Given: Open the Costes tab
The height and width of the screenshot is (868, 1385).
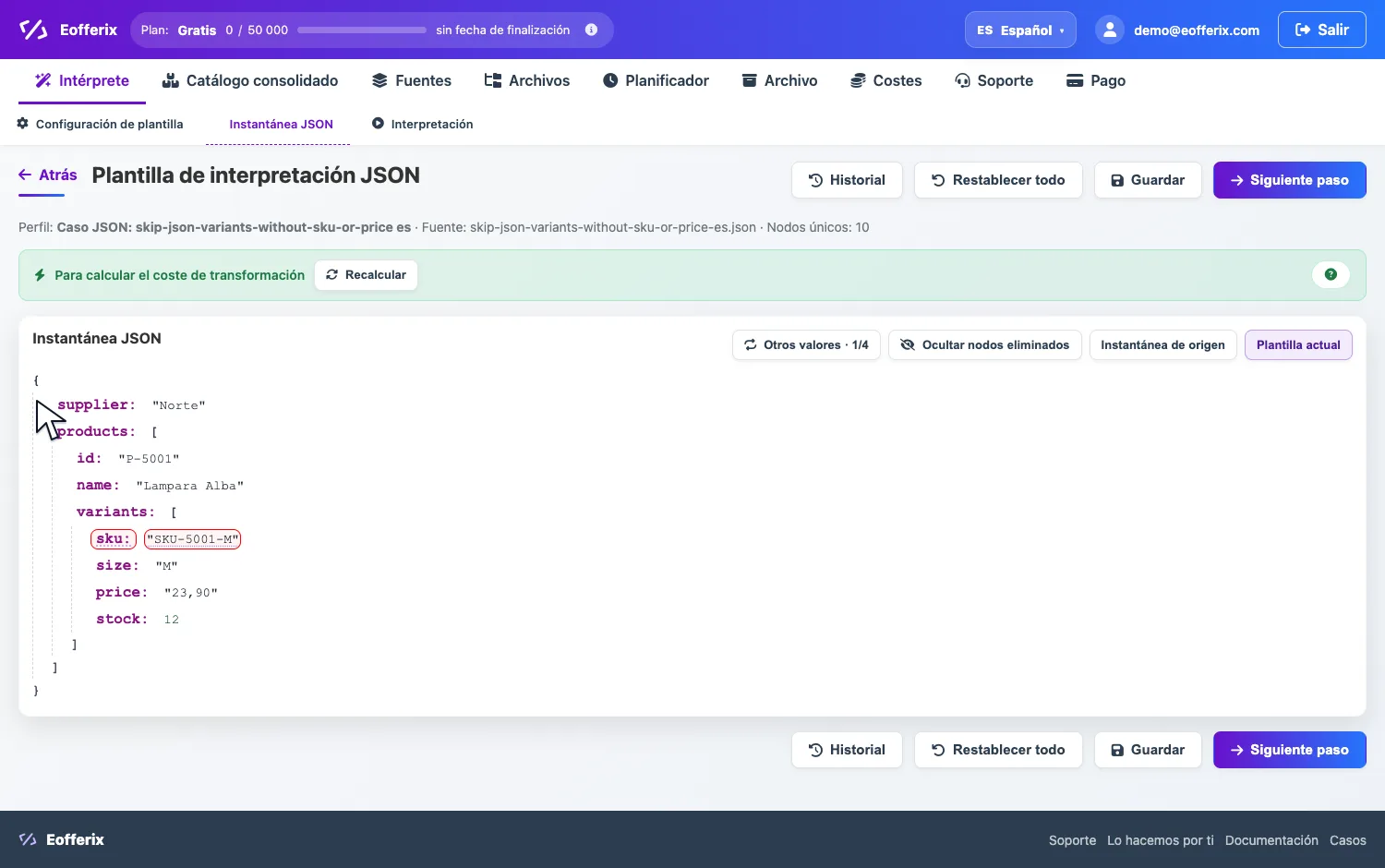Looking at the screenshot, I should pyautogui.click(x=886, y=80).
